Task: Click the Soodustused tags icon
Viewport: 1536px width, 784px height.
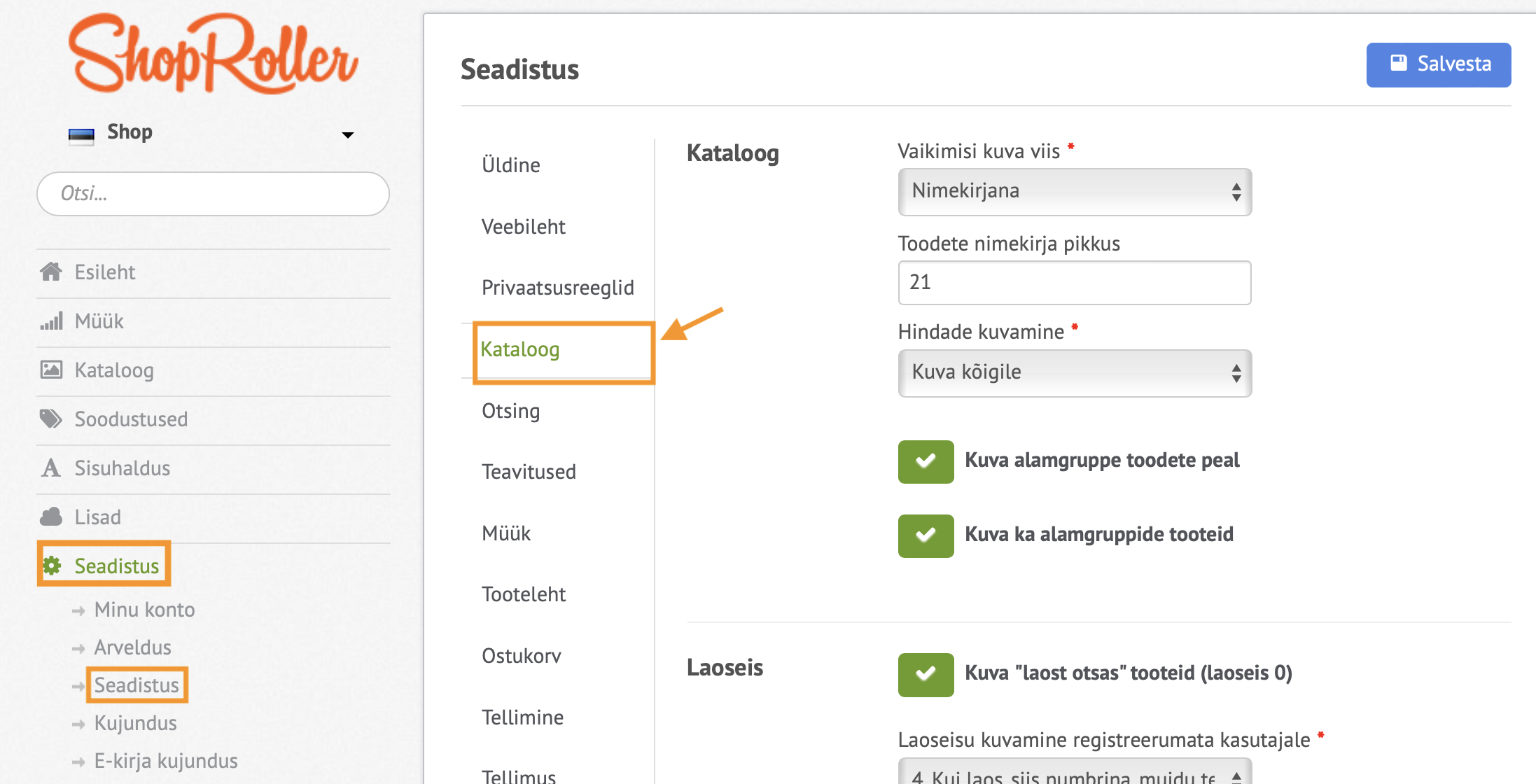Action: point(51,419)
